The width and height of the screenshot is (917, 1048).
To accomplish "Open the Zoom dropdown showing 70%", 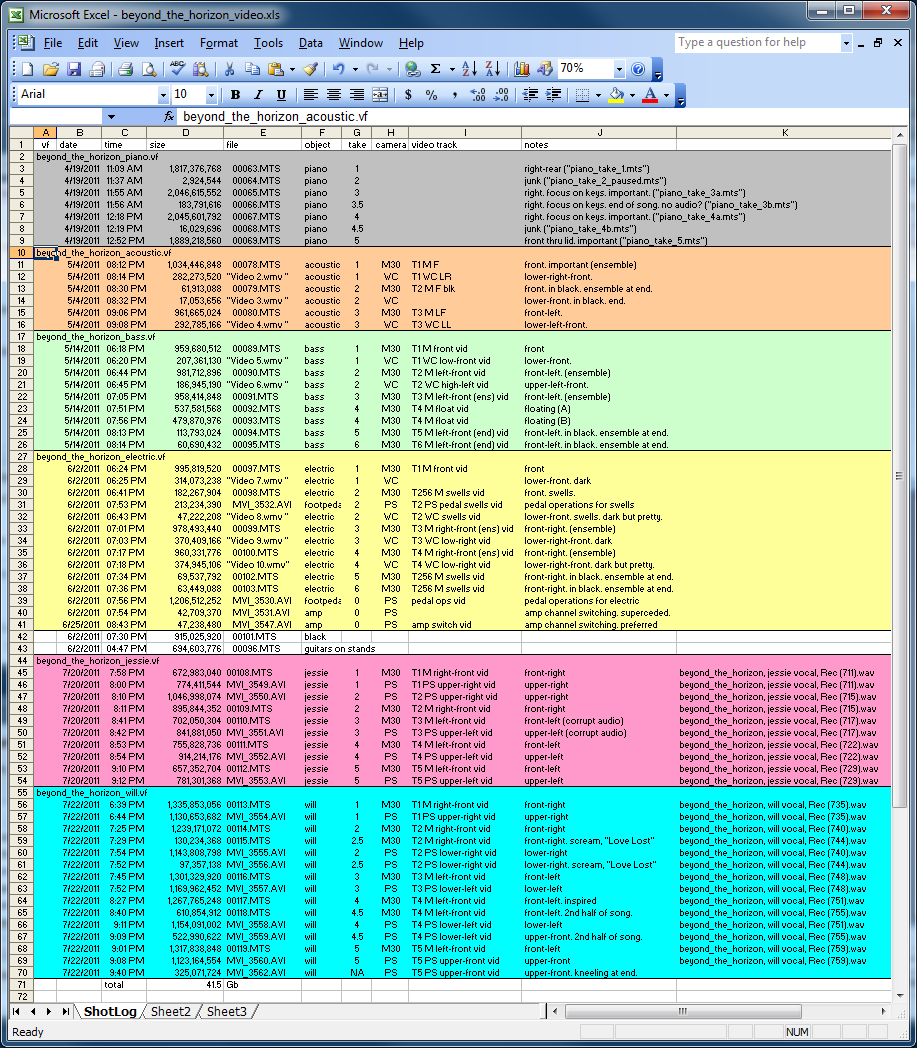I will pos(619,69).
